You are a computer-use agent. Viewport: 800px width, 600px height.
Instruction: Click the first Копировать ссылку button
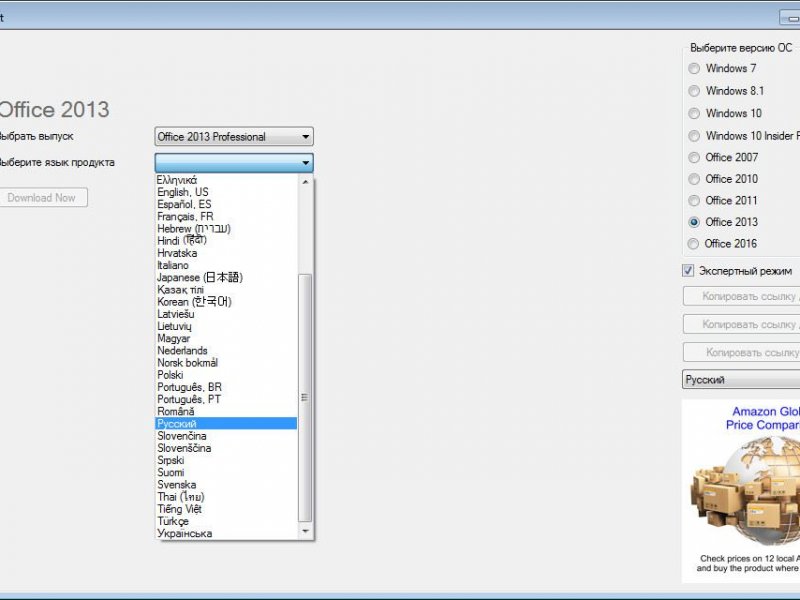(x=741, y=296)
